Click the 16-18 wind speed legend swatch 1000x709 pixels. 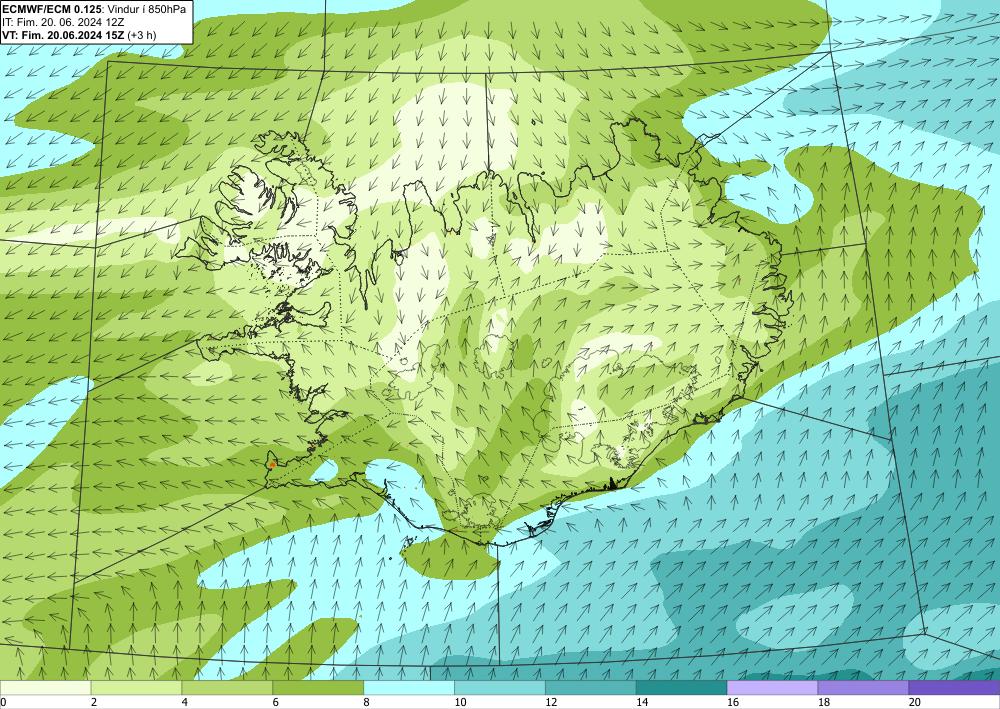772,687
